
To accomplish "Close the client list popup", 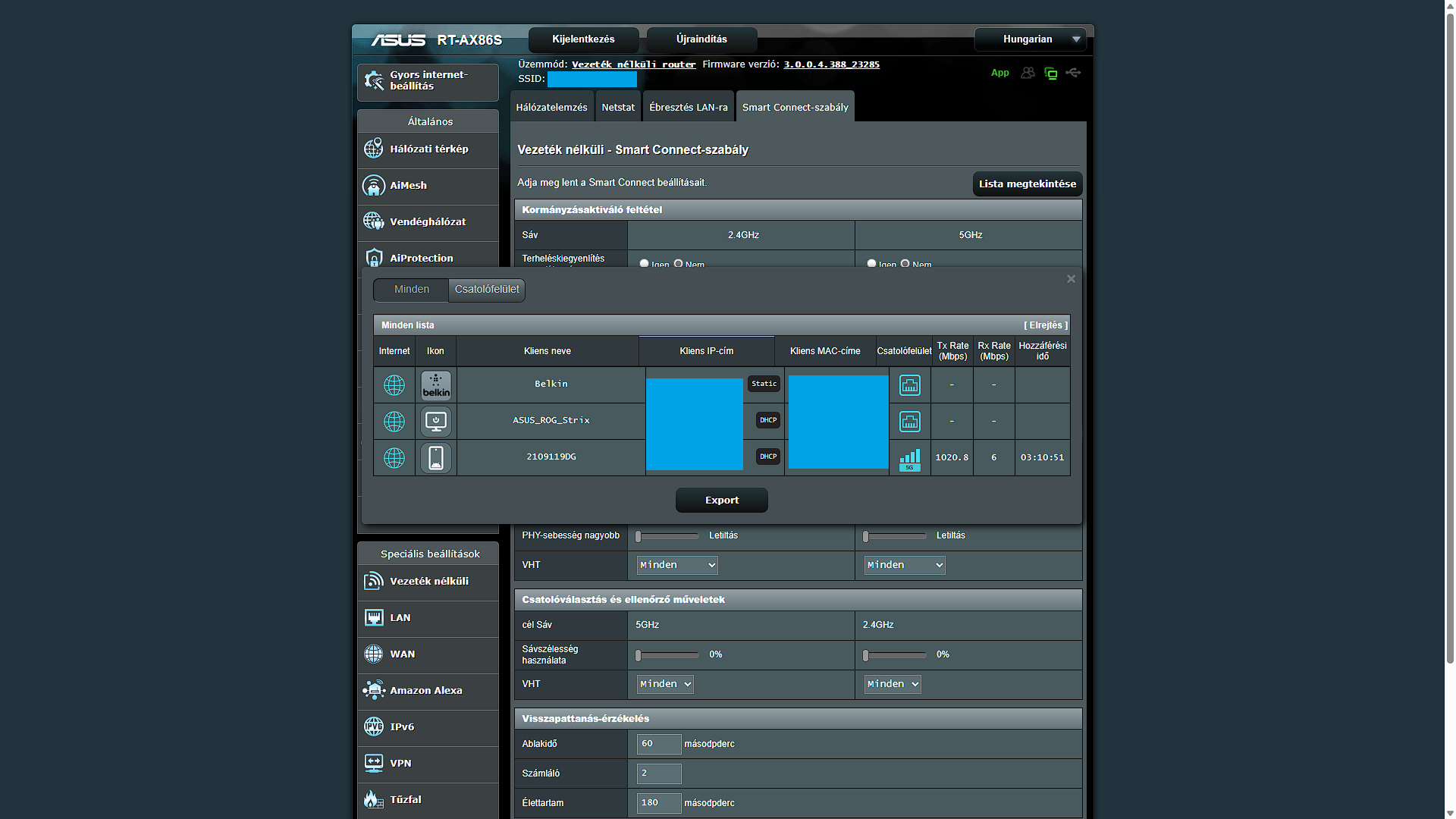I will click(x=1071, y=279).
